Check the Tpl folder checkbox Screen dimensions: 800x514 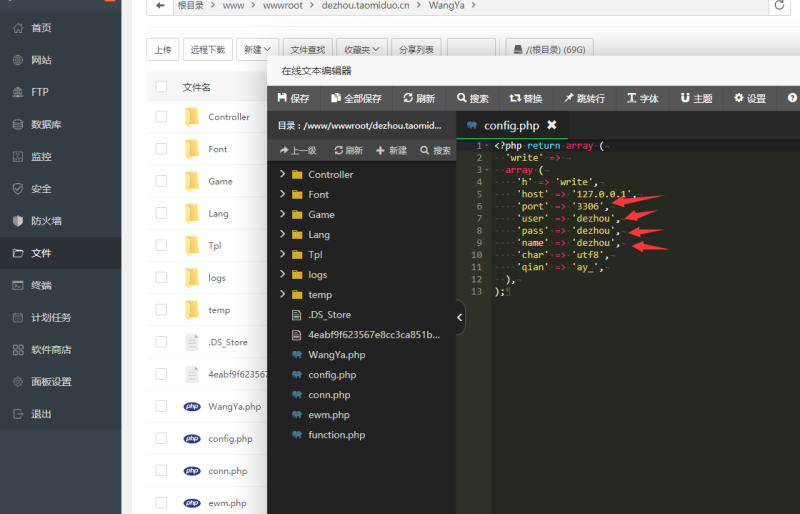(x=161, y=246)
